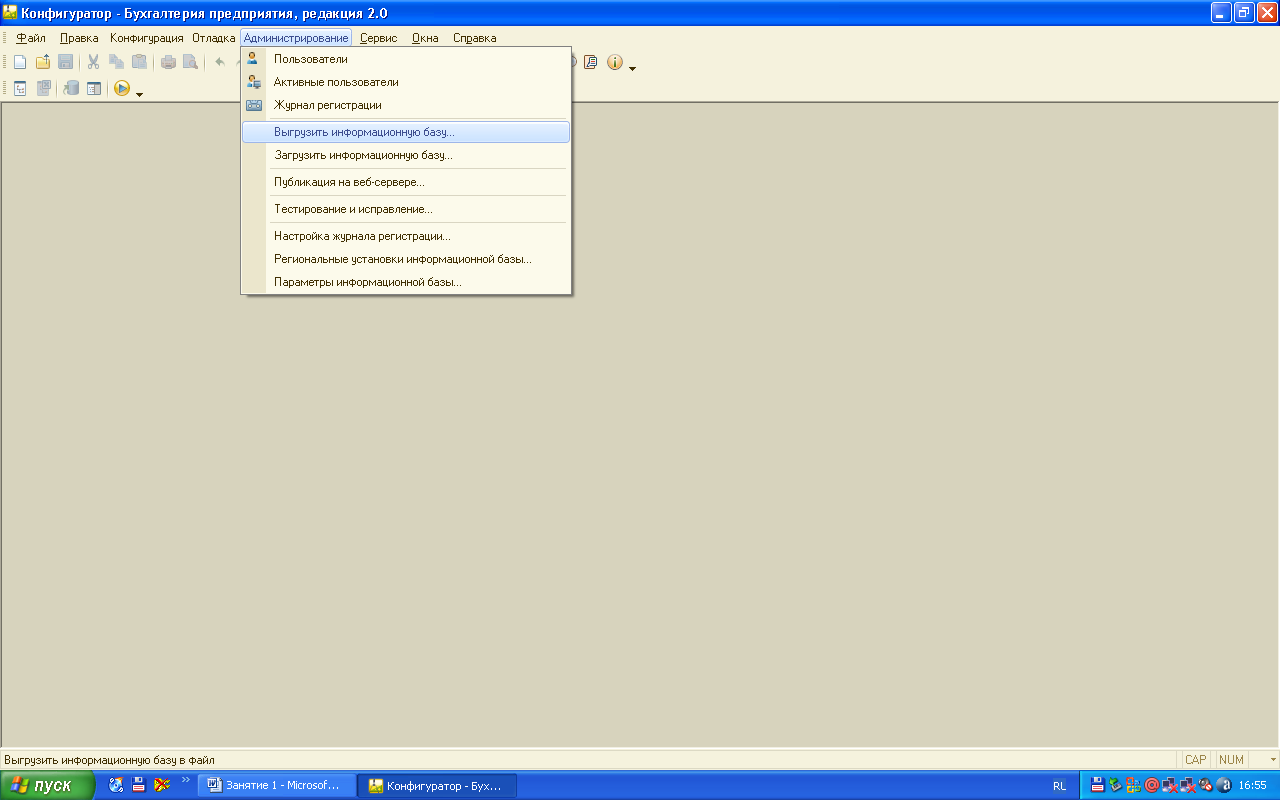Viewport: 1280px width, 800px height.
Task: Click the New document toolbar icon
Action: [x=20, y=62]
